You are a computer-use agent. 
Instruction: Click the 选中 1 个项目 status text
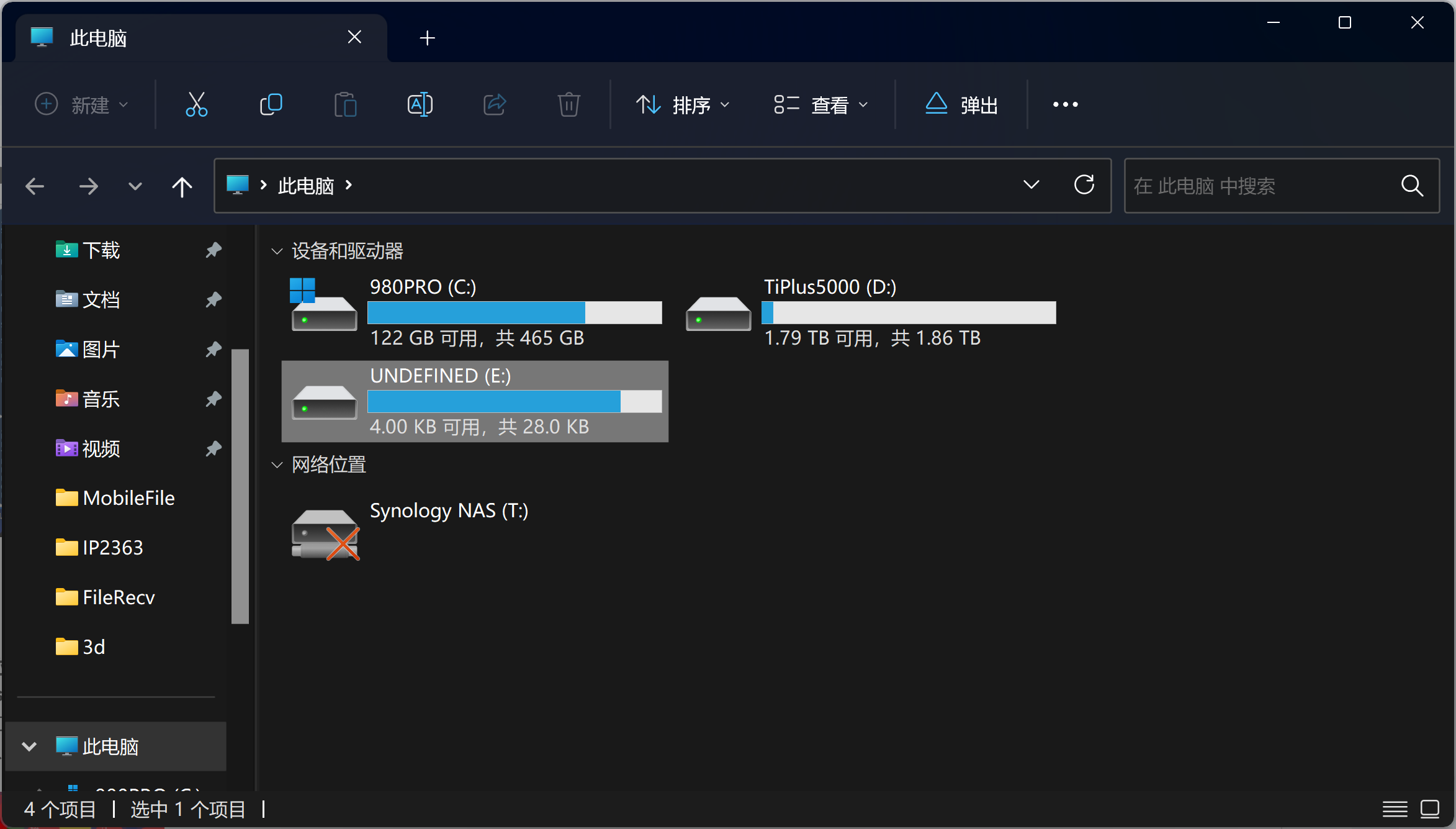point(188,809)
